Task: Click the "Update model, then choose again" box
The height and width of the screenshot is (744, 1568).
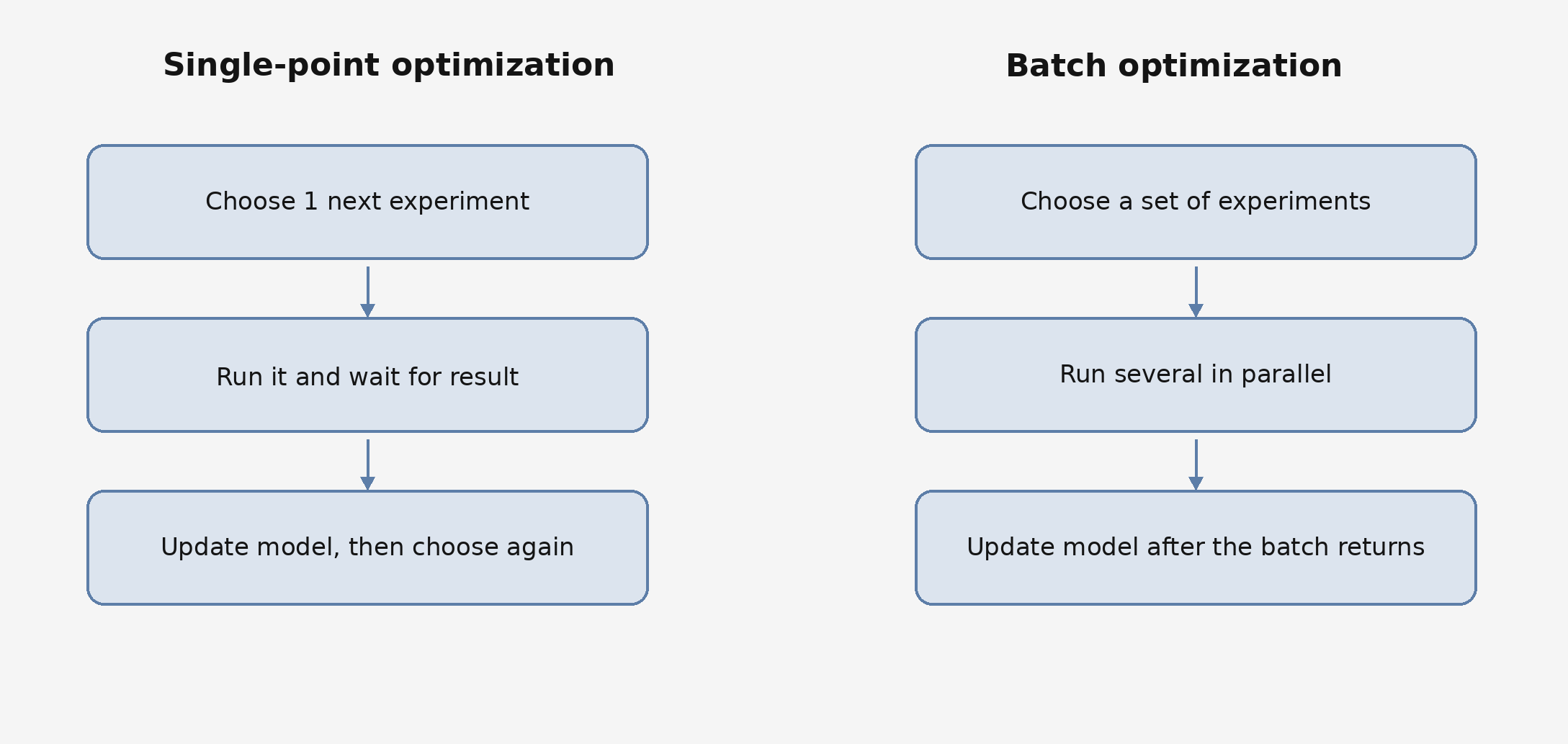Action: tap(367, 547)
